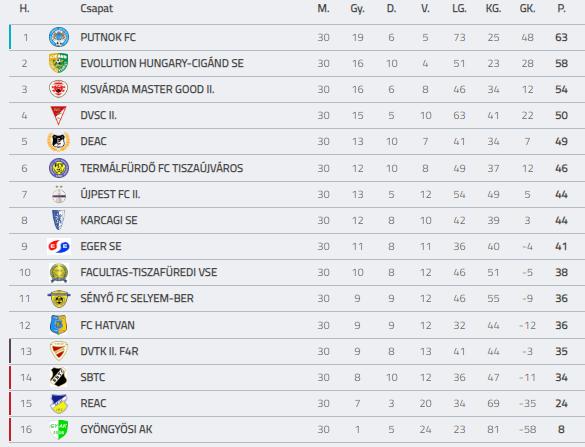Click the Termálfürdő FC Tiszaújváros crest

pos(59,168)
